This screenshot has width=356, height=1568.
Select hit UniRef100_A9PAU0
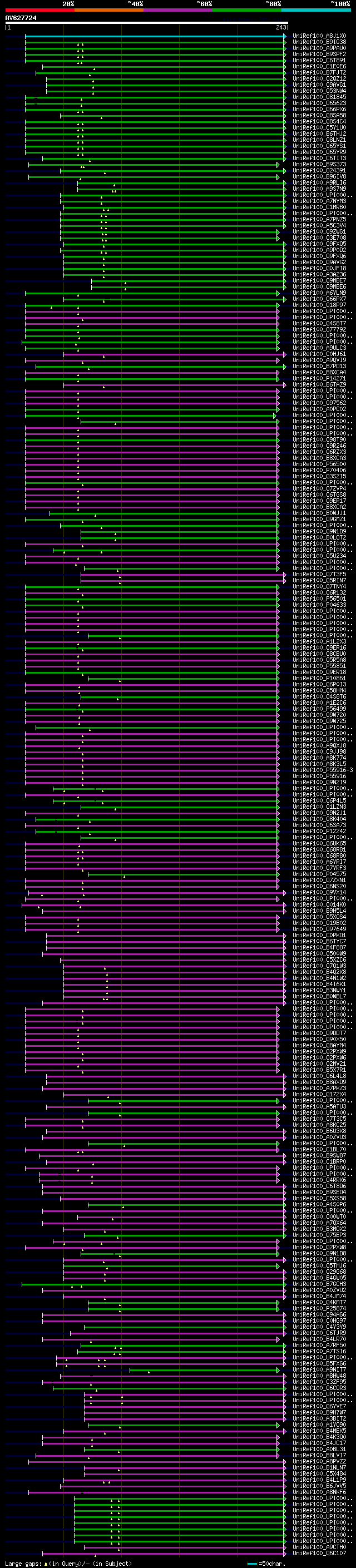click(x=319, y=48)
